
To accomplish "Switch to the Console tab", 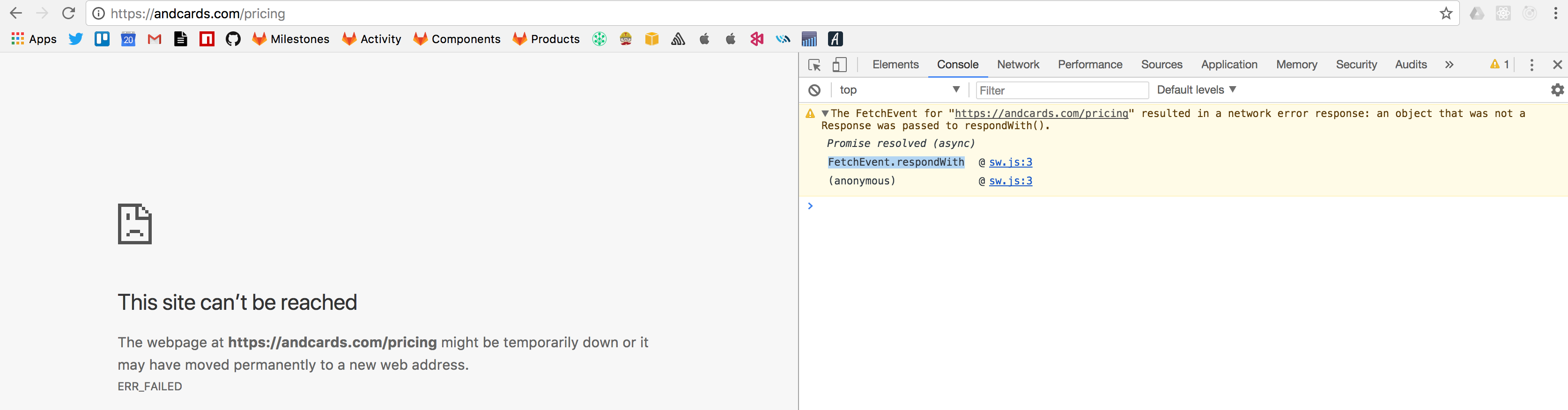I will [x=957, y=65].
